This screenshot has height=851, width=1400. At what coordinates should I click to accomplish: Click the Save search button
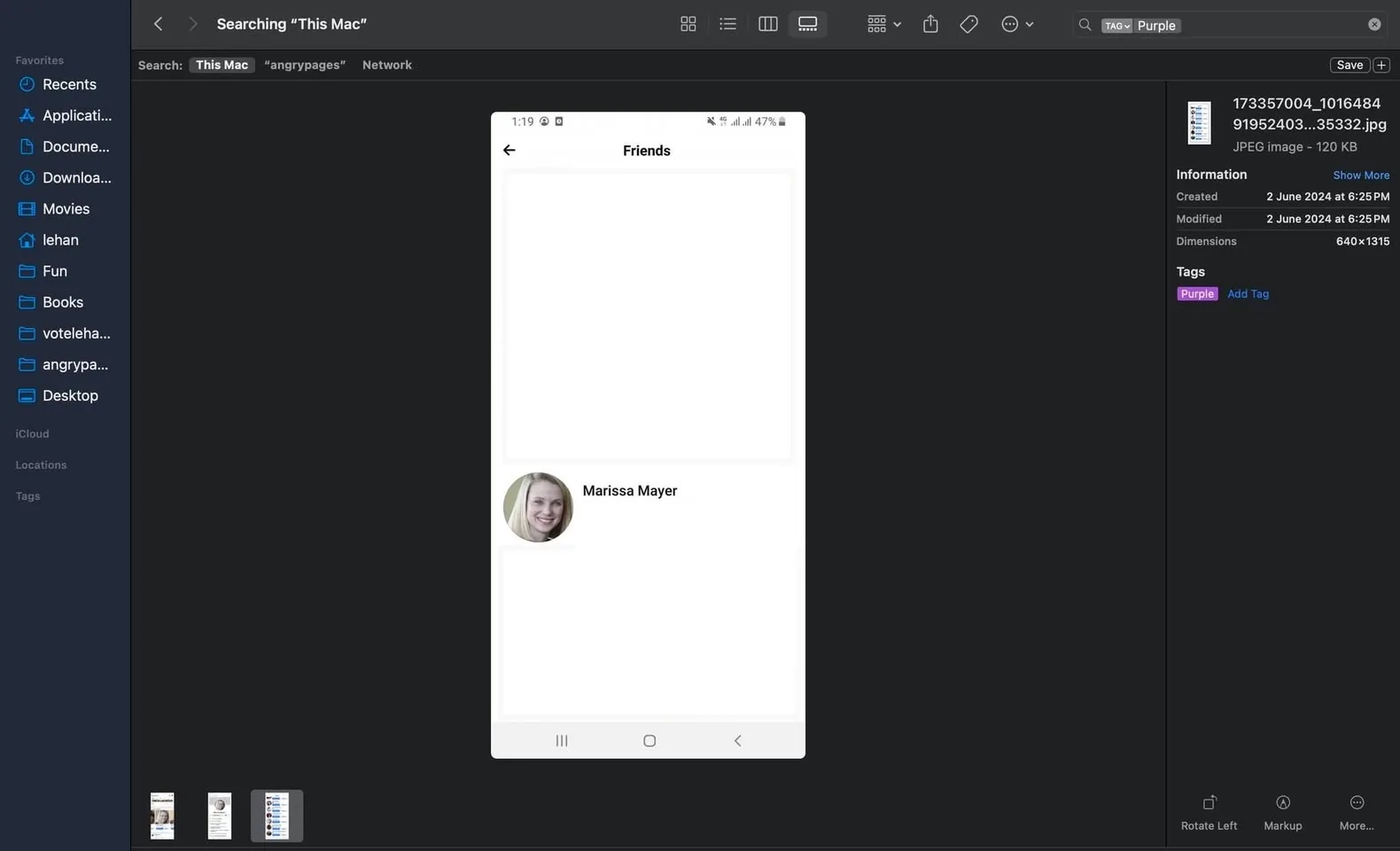[x=1349, y=65]
